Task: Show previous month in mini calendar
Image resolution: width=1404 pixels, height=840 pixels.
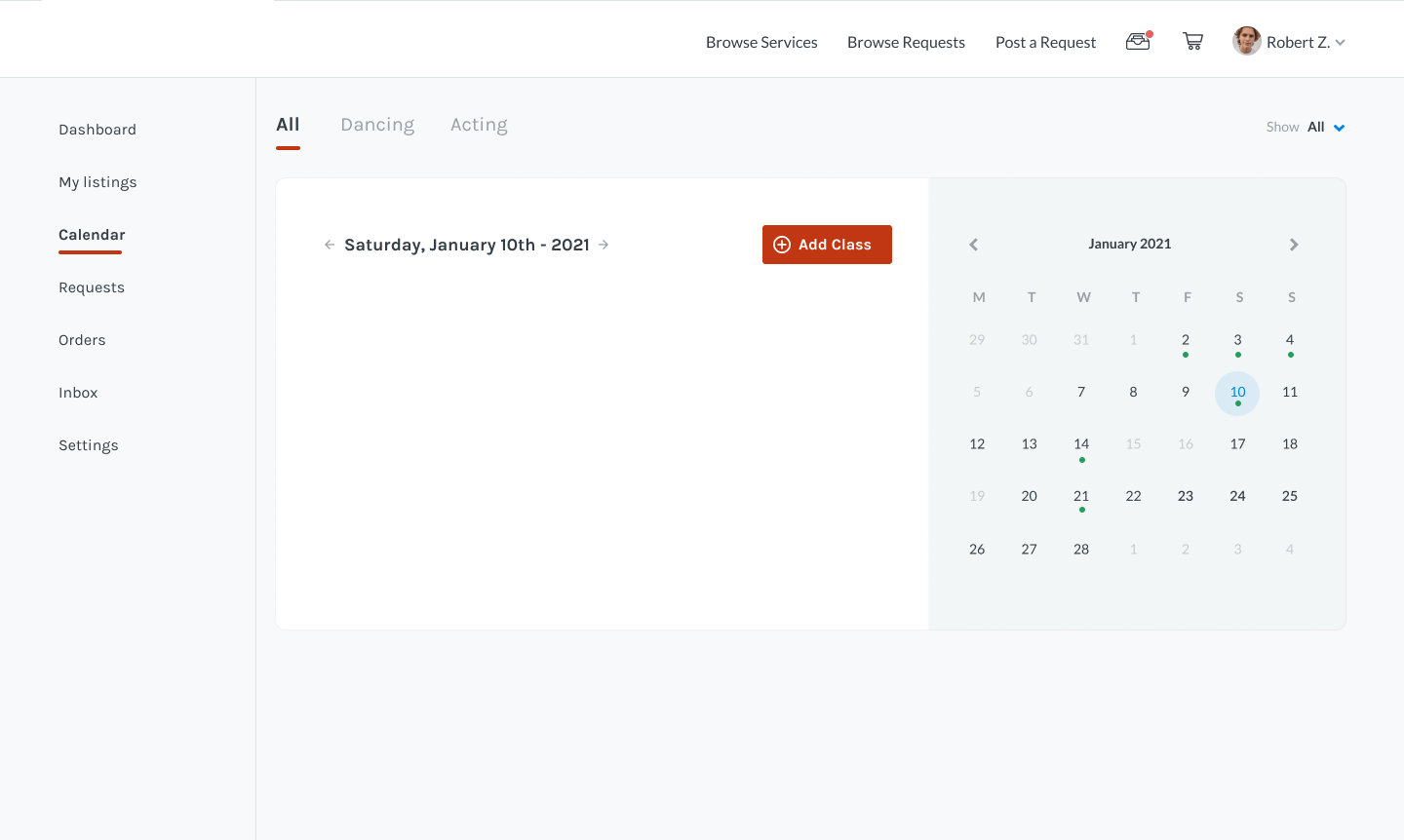Action: (x=973, y=245)
